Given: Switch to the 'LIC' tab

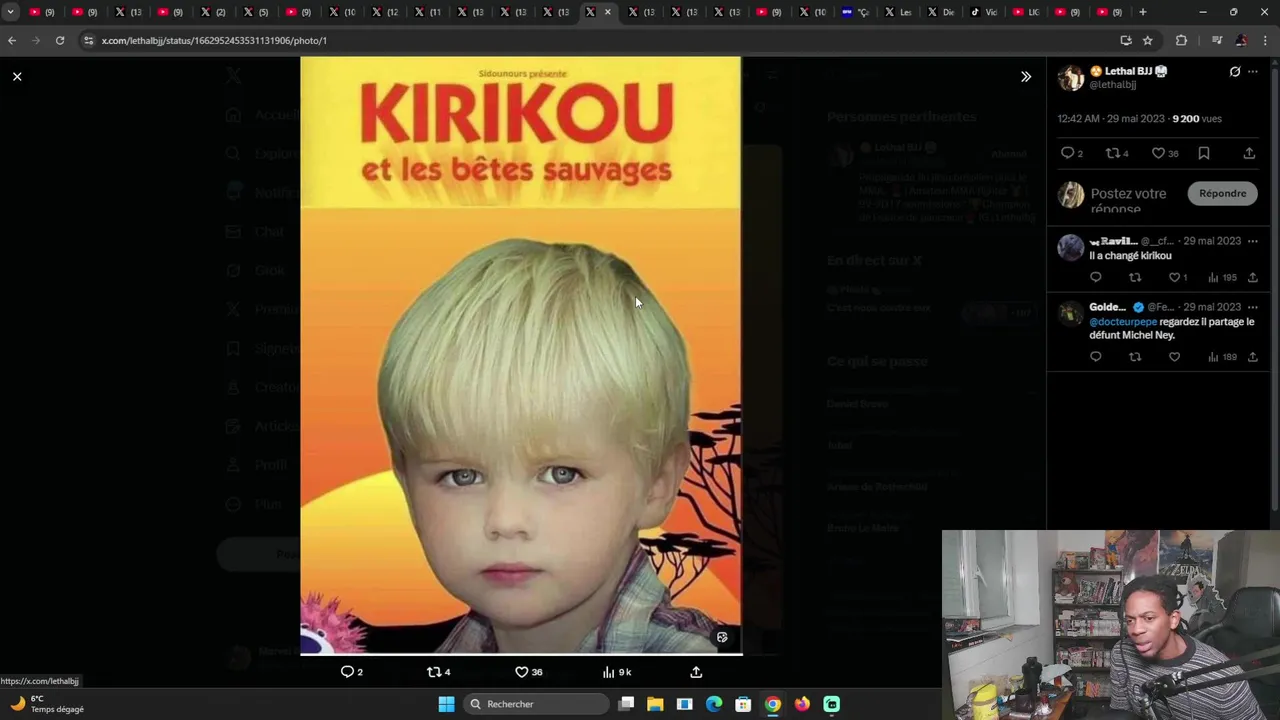Looking at the screenshot, I should [x=1026, y=12].
